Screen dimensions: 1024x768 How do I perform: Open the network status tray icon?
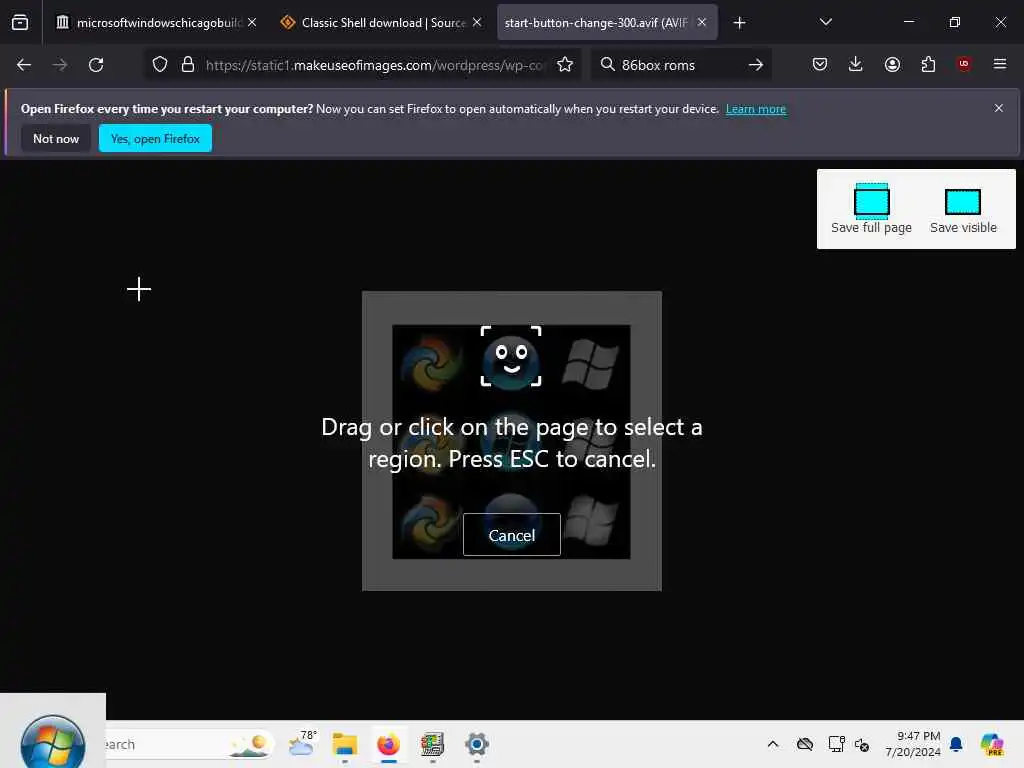pyautogui.click(x=836, y=744)
